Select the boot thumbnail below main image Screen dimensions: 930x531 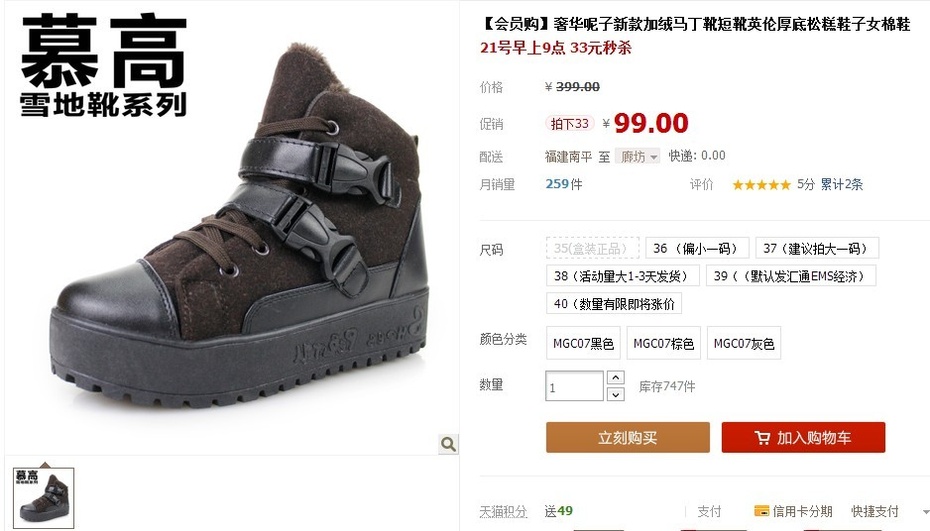44,498
